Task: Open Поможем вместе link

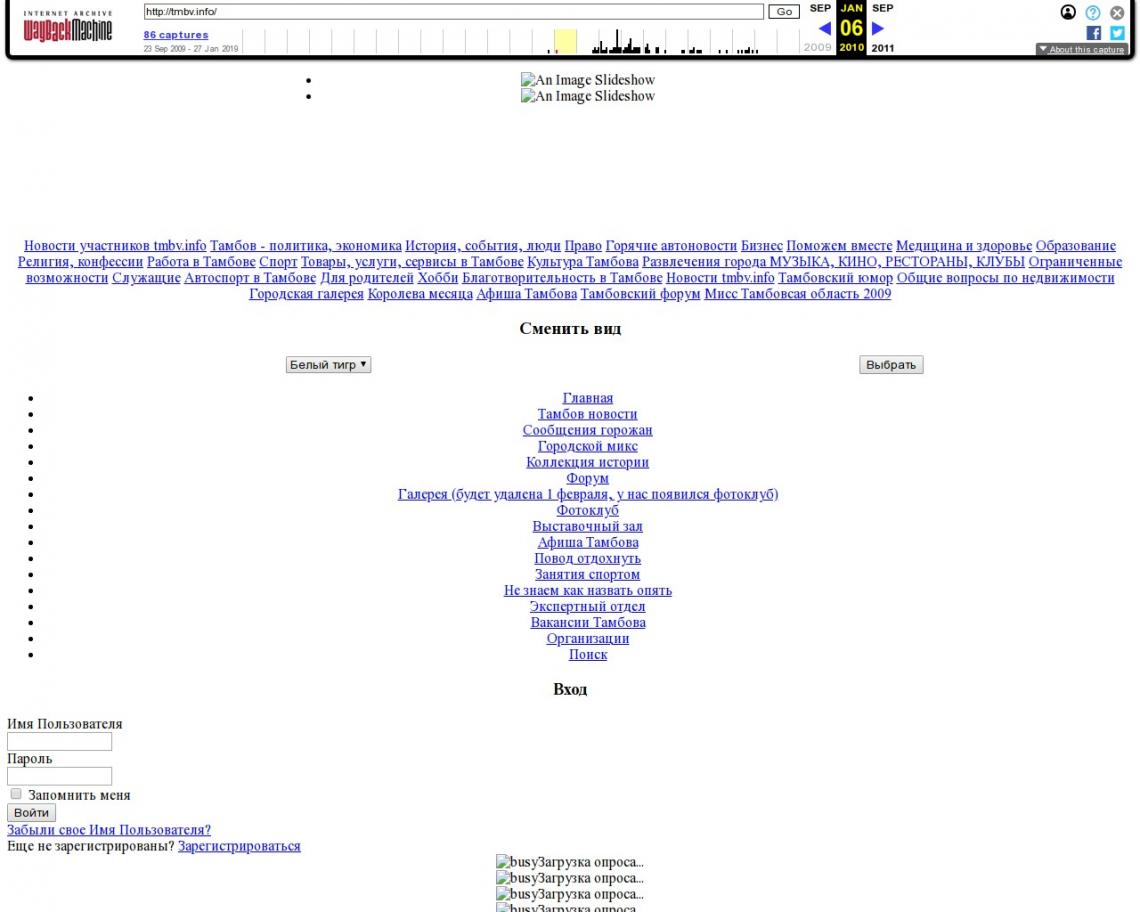Action: pos(839,246)
